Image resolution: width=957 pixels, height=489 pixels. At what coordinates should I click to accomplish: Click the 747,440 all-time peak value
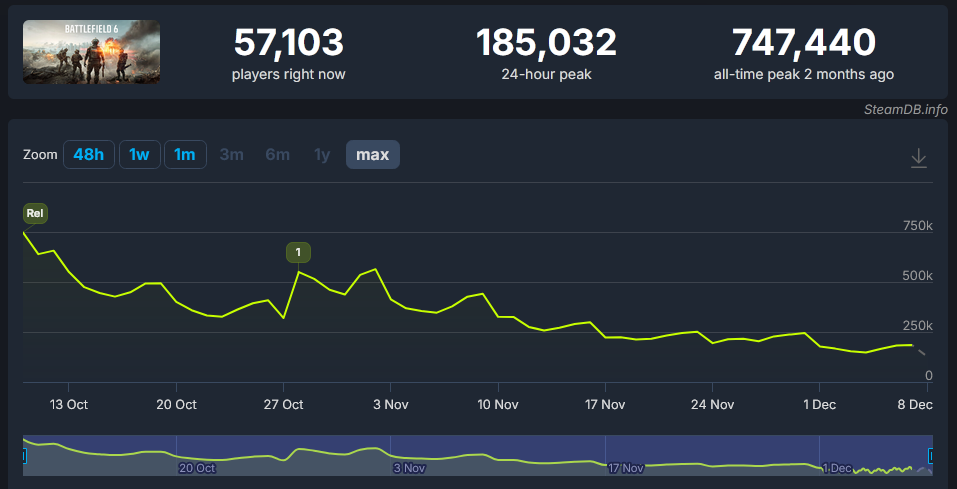click(804, 43)
